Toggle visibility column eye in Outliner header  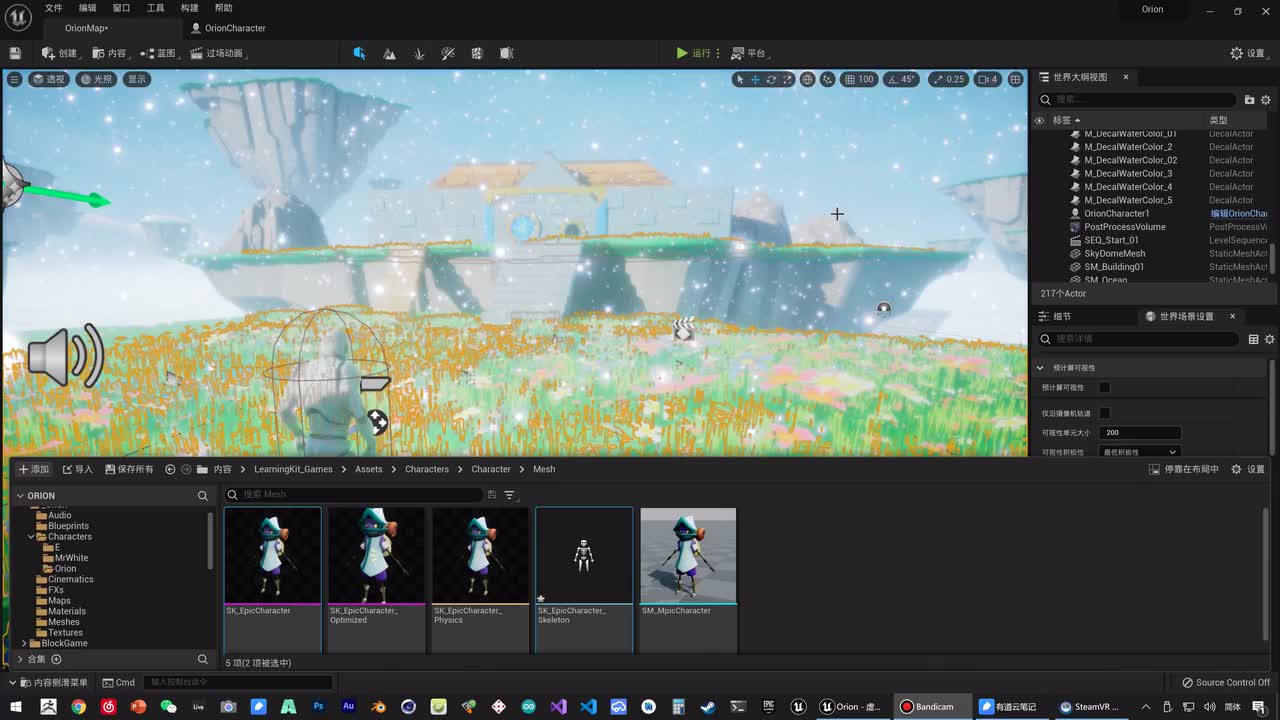point(1039,120)
